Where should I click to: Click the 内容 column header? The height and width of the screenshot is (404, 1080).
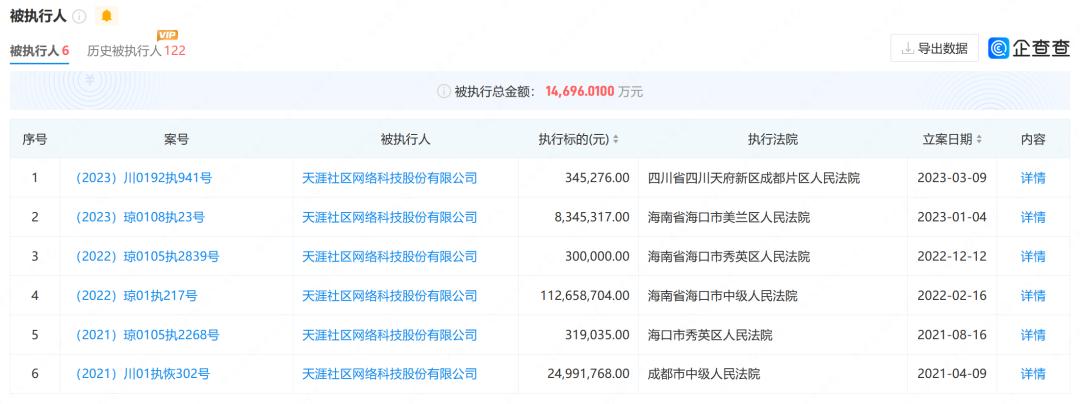click(1033, 140)
